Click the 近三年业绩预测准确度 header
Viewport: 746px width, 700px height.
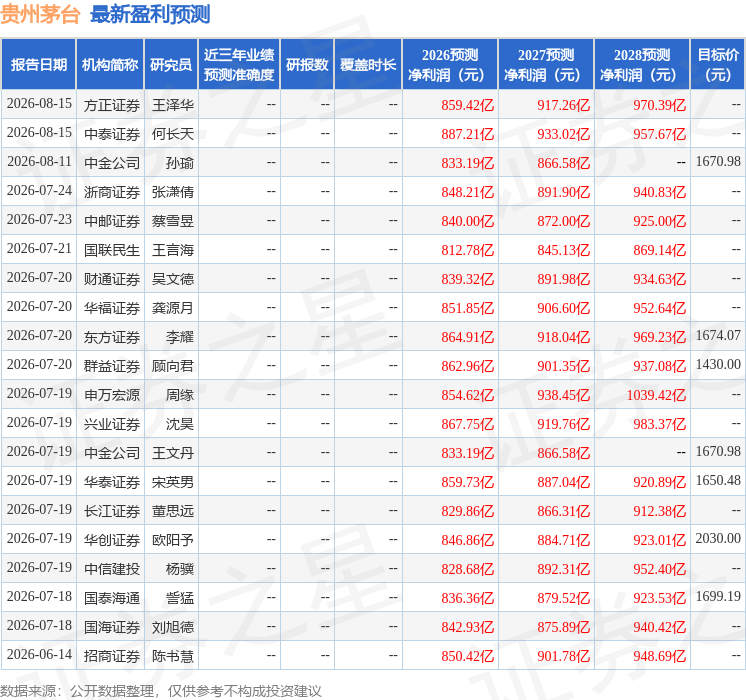(x=239, y=65)
